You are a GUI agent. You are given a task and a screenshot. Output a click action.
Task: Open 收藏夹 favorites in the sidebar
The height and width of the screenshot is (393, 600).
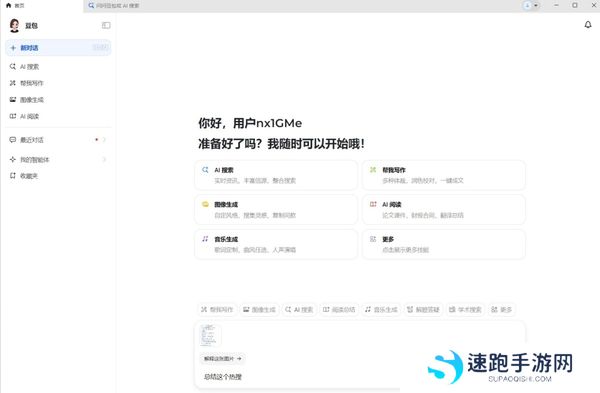pyautogui.click(x=58, y=176)
